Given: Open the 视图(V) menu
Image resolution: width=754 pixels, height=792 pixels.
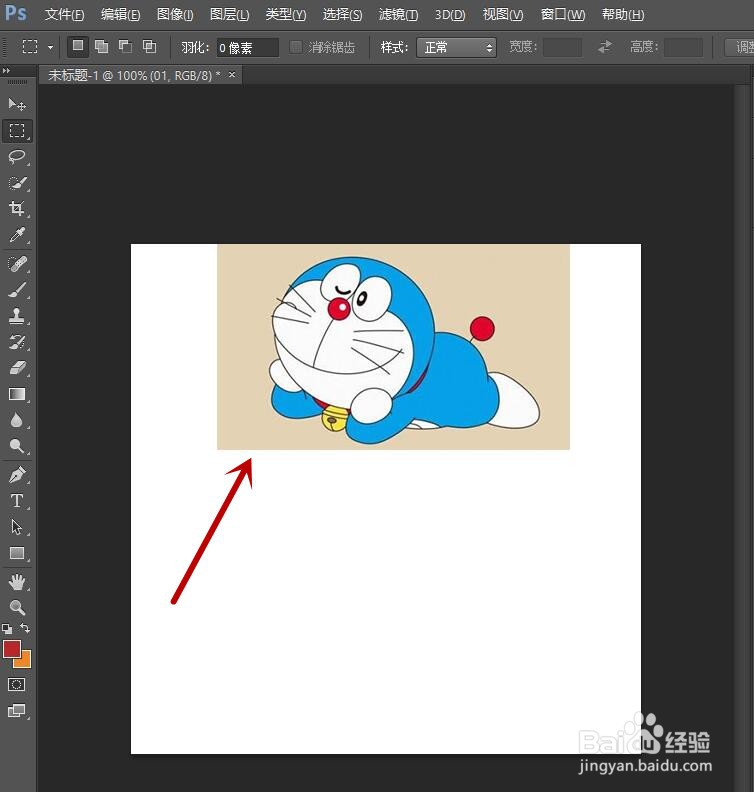Looking at the screenshot, I should click(503, 14).
